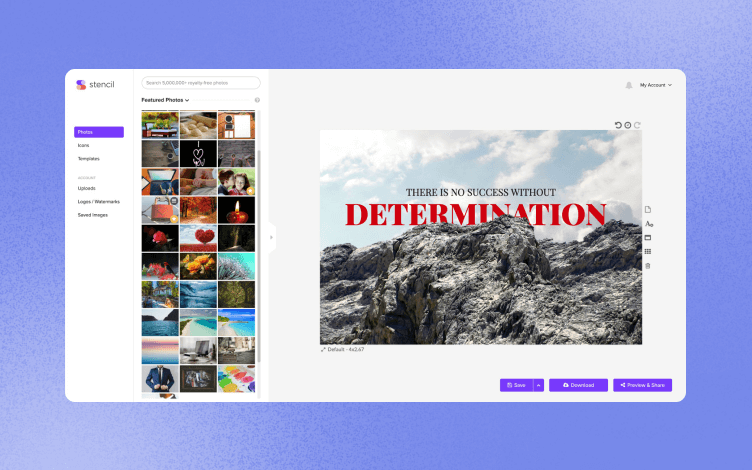752x470 pixels.
Task: Undo the last canvas change
Action: 618,125
